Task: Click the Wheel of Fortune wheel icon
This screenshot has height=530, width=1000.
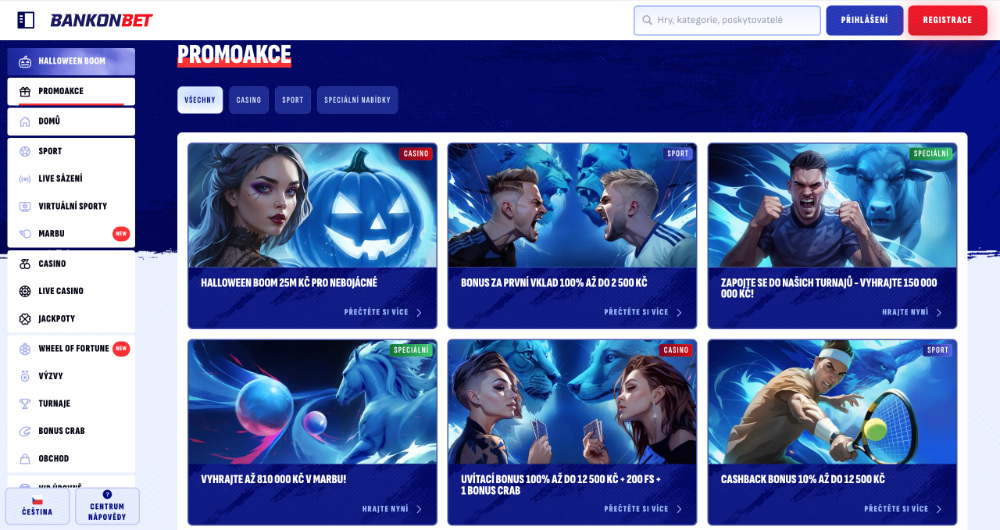Action: tap(25, 348)
